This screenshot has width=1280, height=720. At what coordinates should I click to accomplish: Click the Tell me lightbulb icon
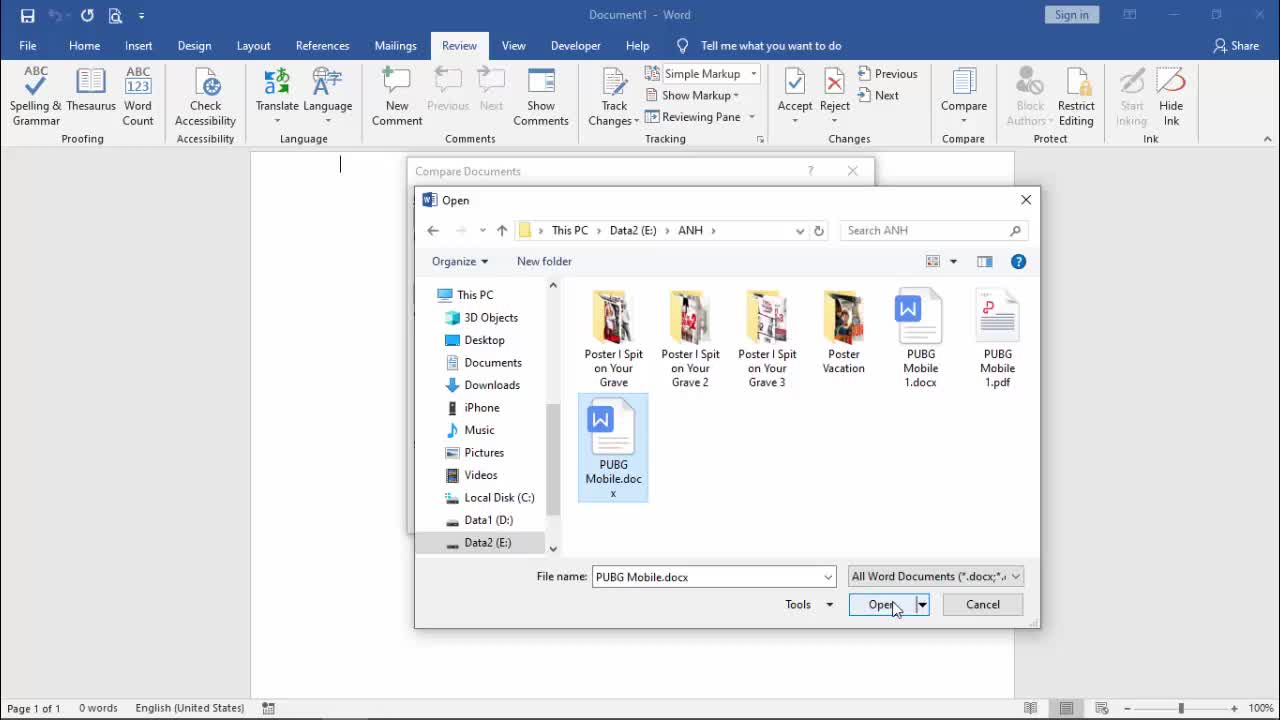(683, 46)
